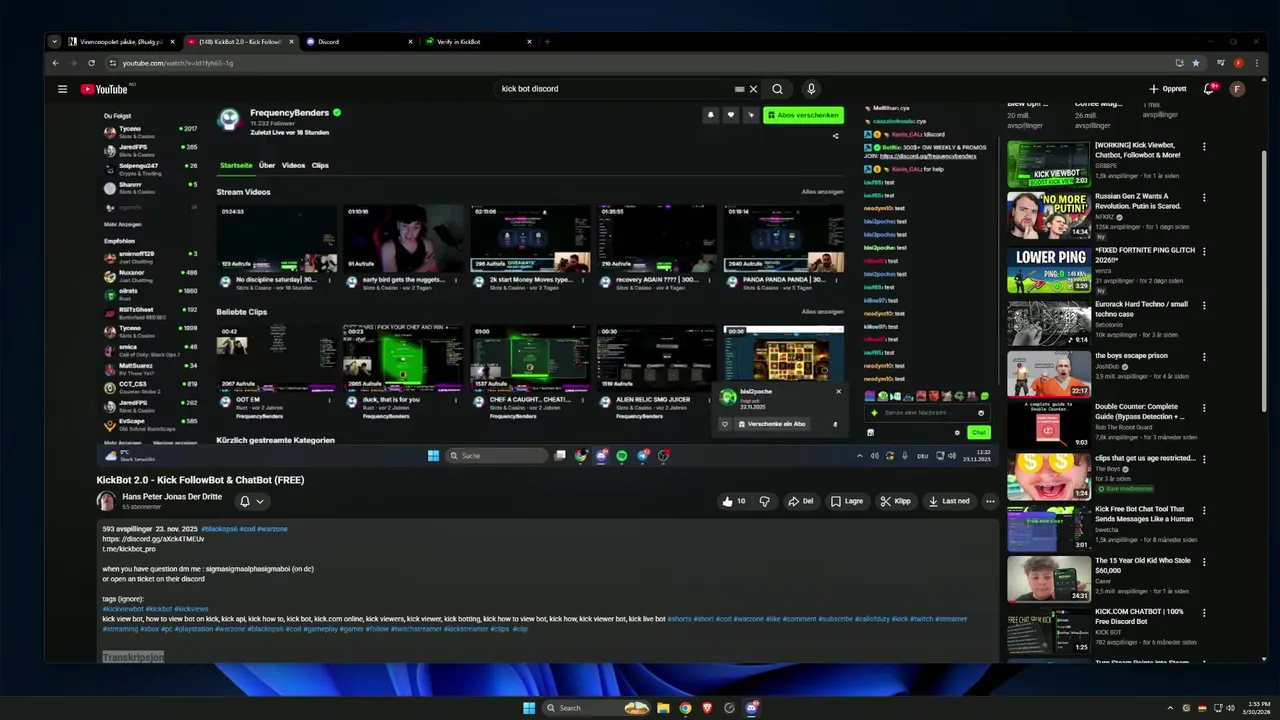Start voice search with microphone
Viewport: 1280px width, 720px height.
pos(811,89)
